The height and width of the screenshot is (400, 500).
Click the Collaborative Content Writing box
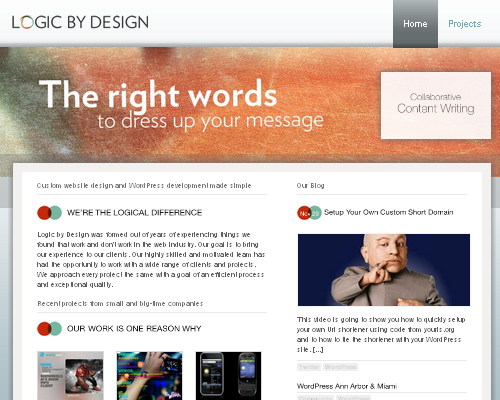(436, 105)
